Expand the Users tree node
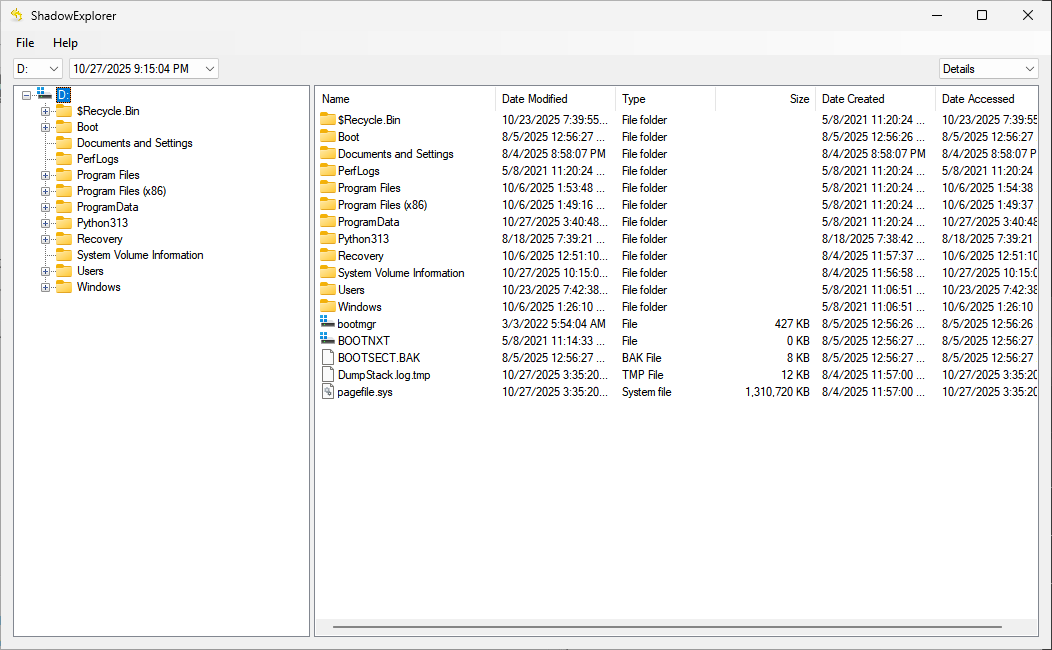This screenshot has height=650, width=1052. [x=45, y=271]
